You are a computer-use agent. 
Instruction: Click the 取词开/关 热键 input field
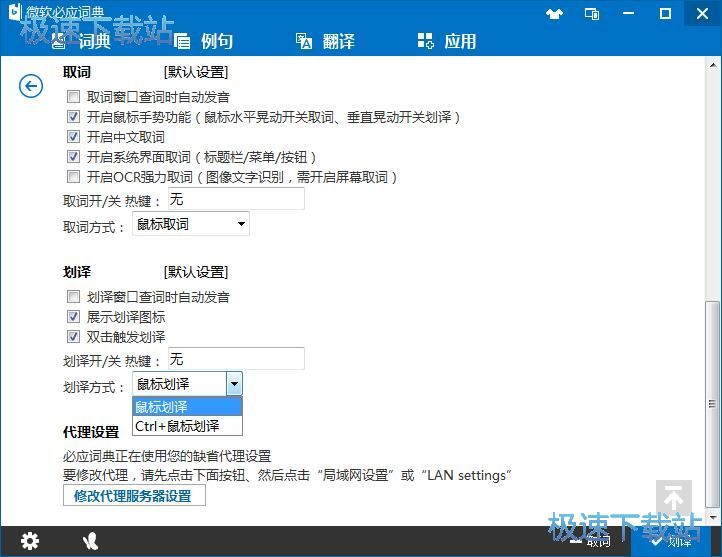(x=236, y=198)
